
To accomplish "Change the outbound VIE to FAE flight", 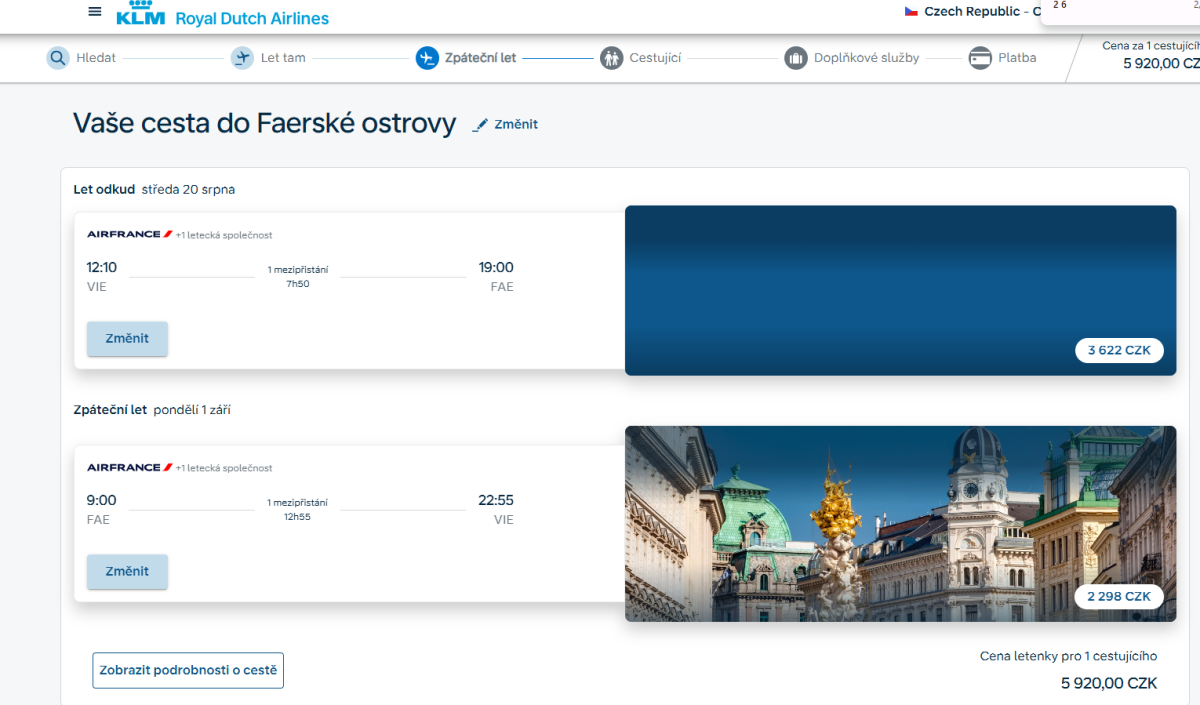I will pos(127,339).
